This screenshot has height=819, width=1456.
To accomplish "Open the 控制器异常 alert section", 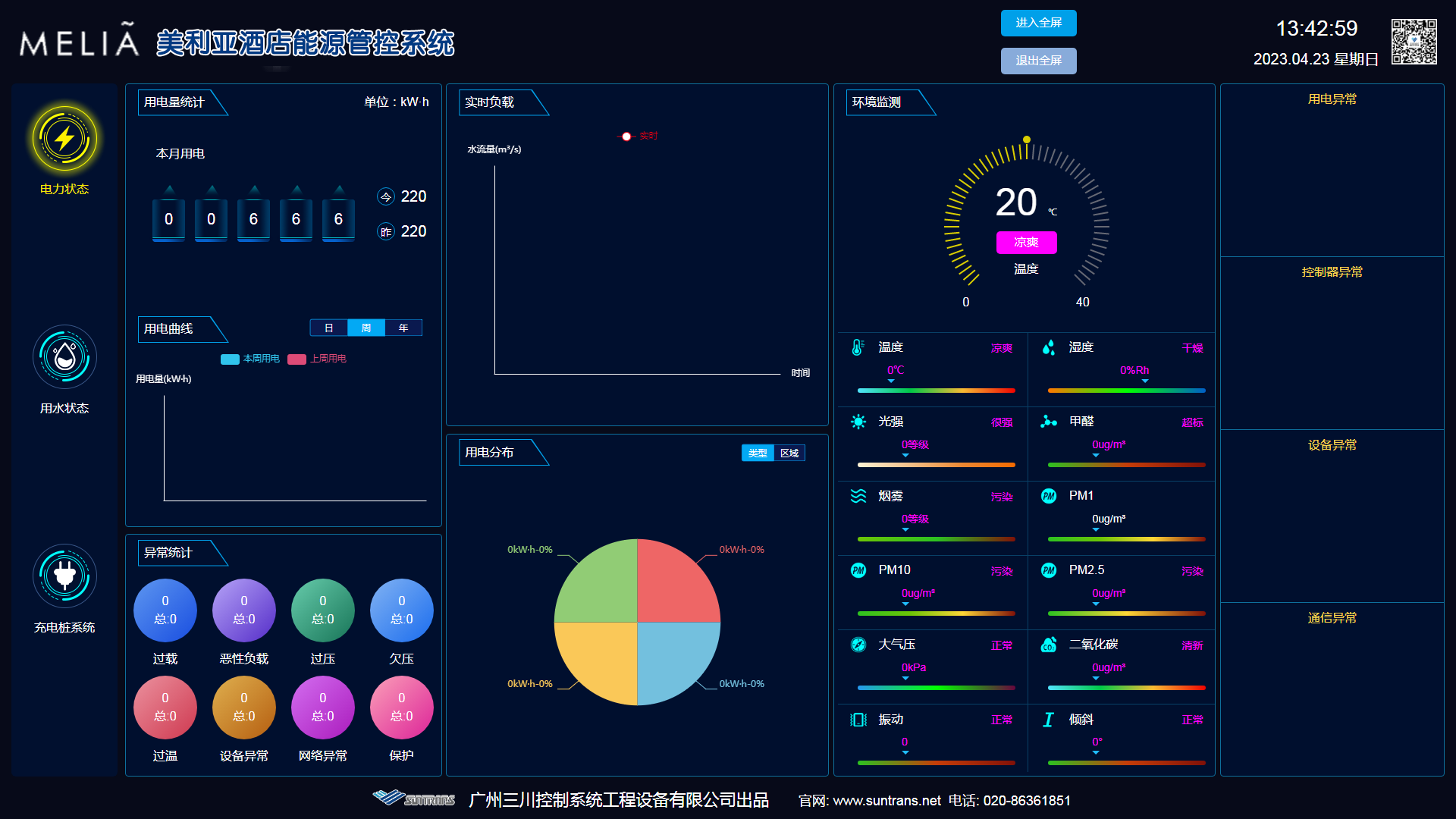I will click(1332, 272).
